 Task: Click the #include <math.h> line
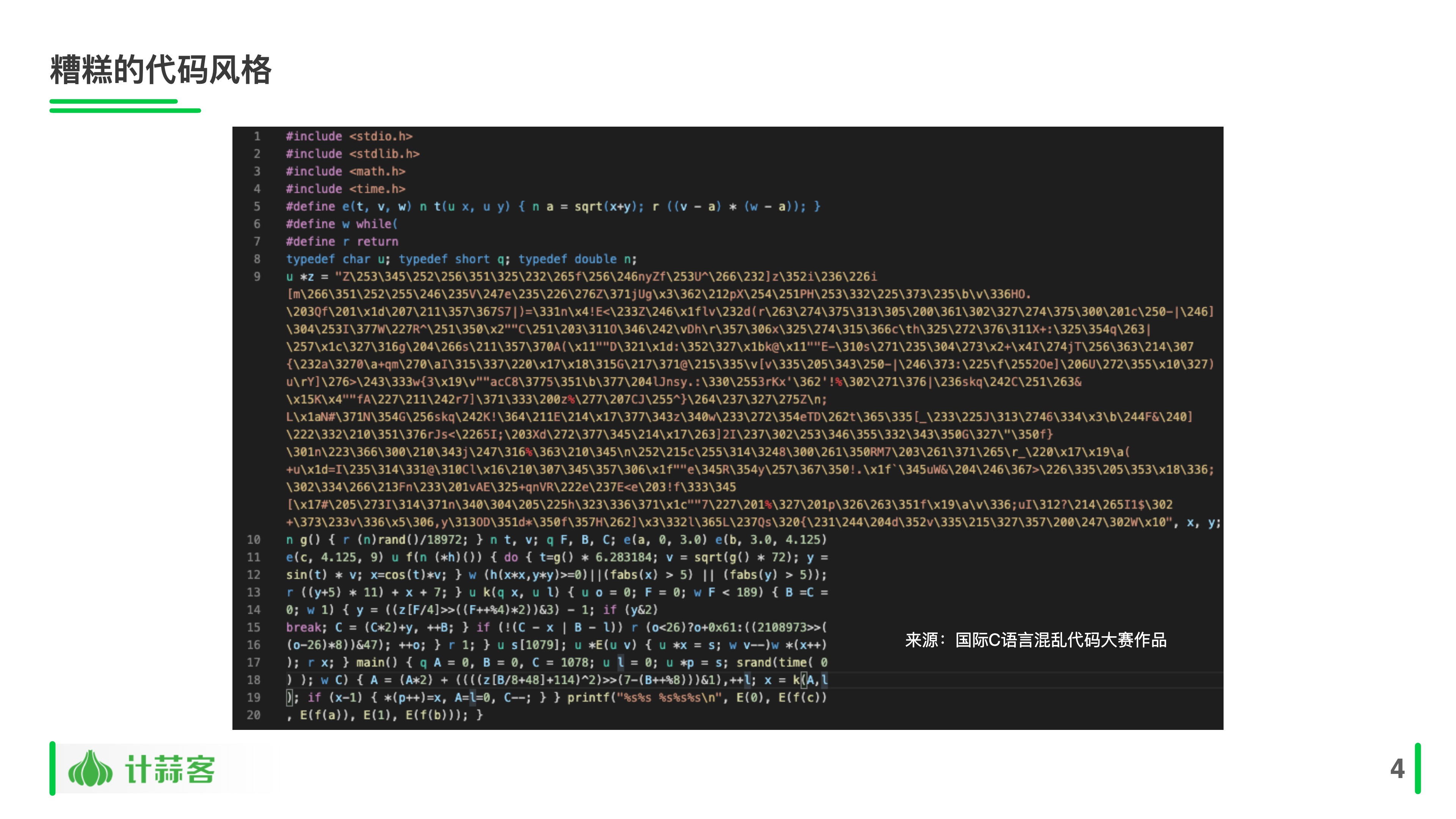[x=345, y=171]
